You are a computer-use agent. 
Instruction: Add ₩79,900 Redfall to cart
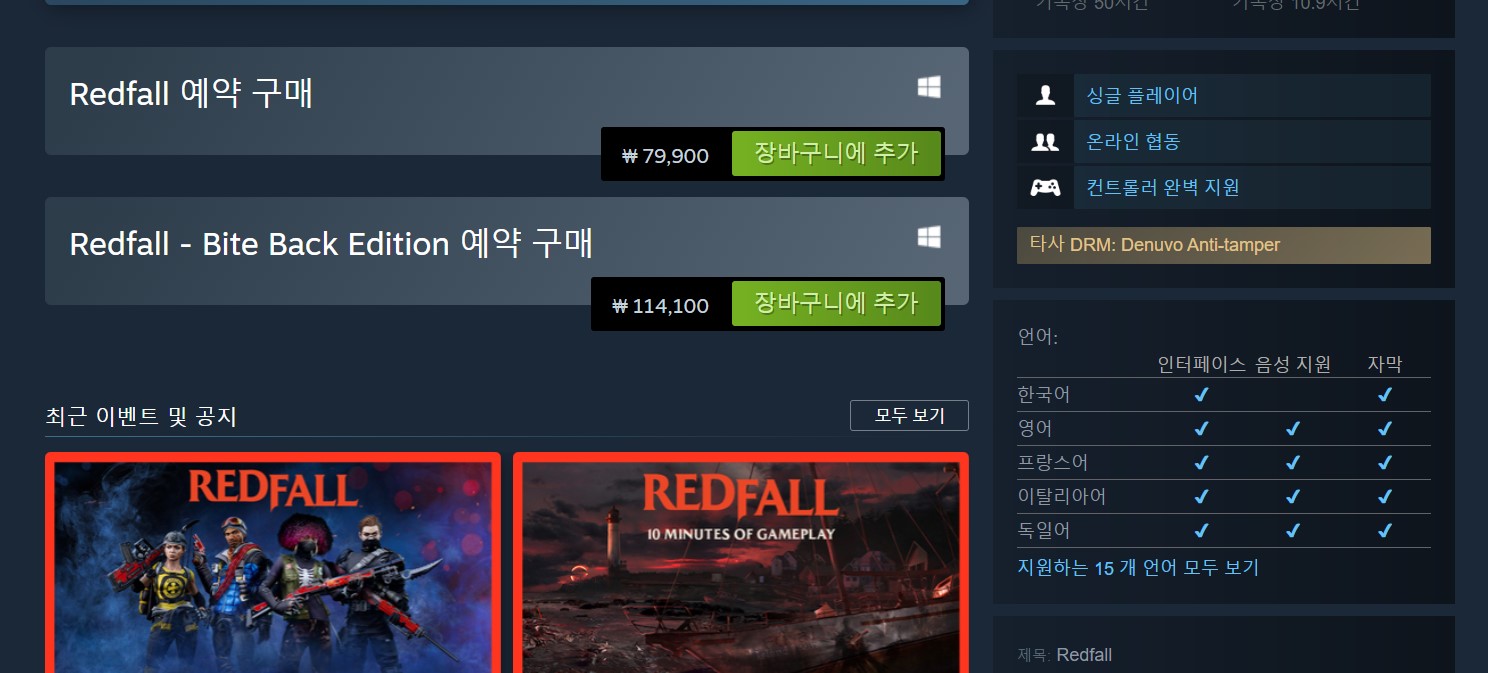click(x=836, y=154)
